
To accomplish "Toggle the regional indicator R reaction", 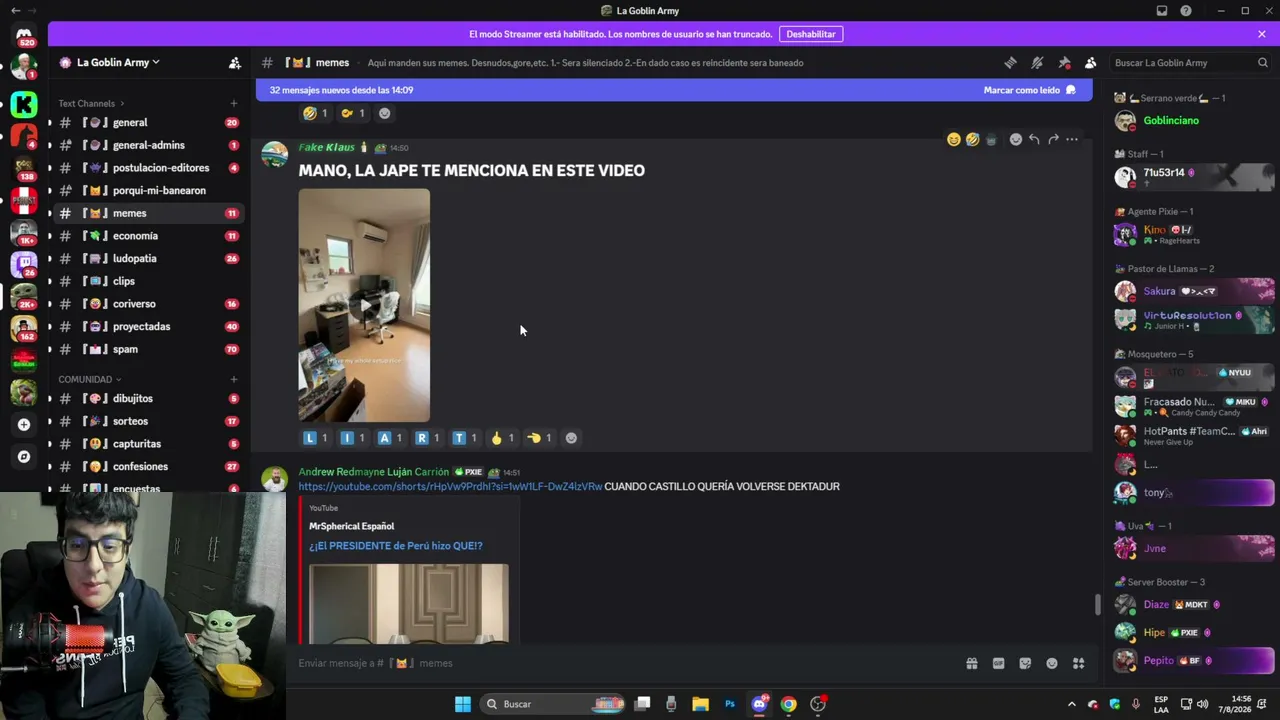I will (428, 438).
